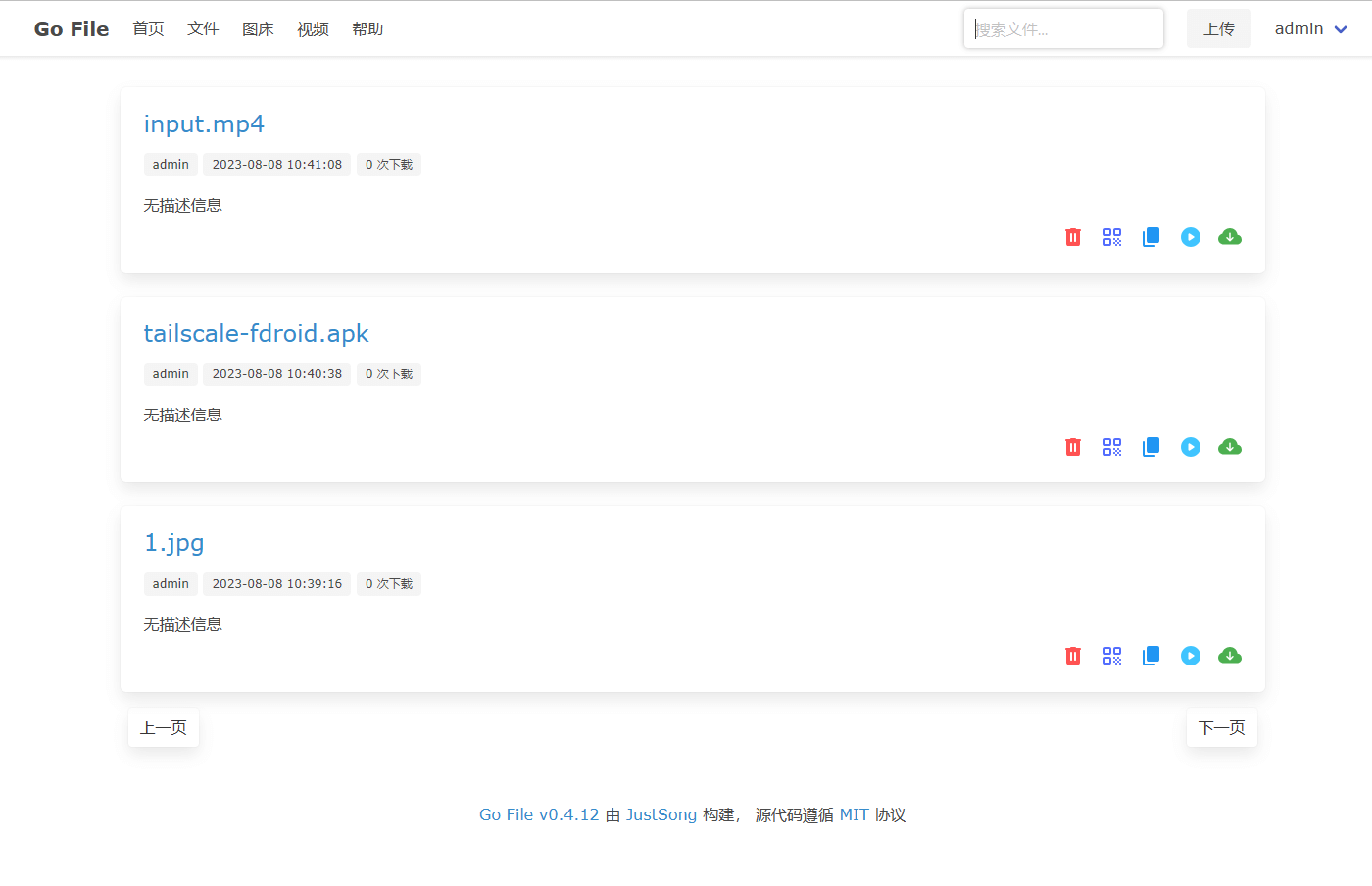
Task: Download 1.jpg via the cloud icon
Action: [1229, 655]
